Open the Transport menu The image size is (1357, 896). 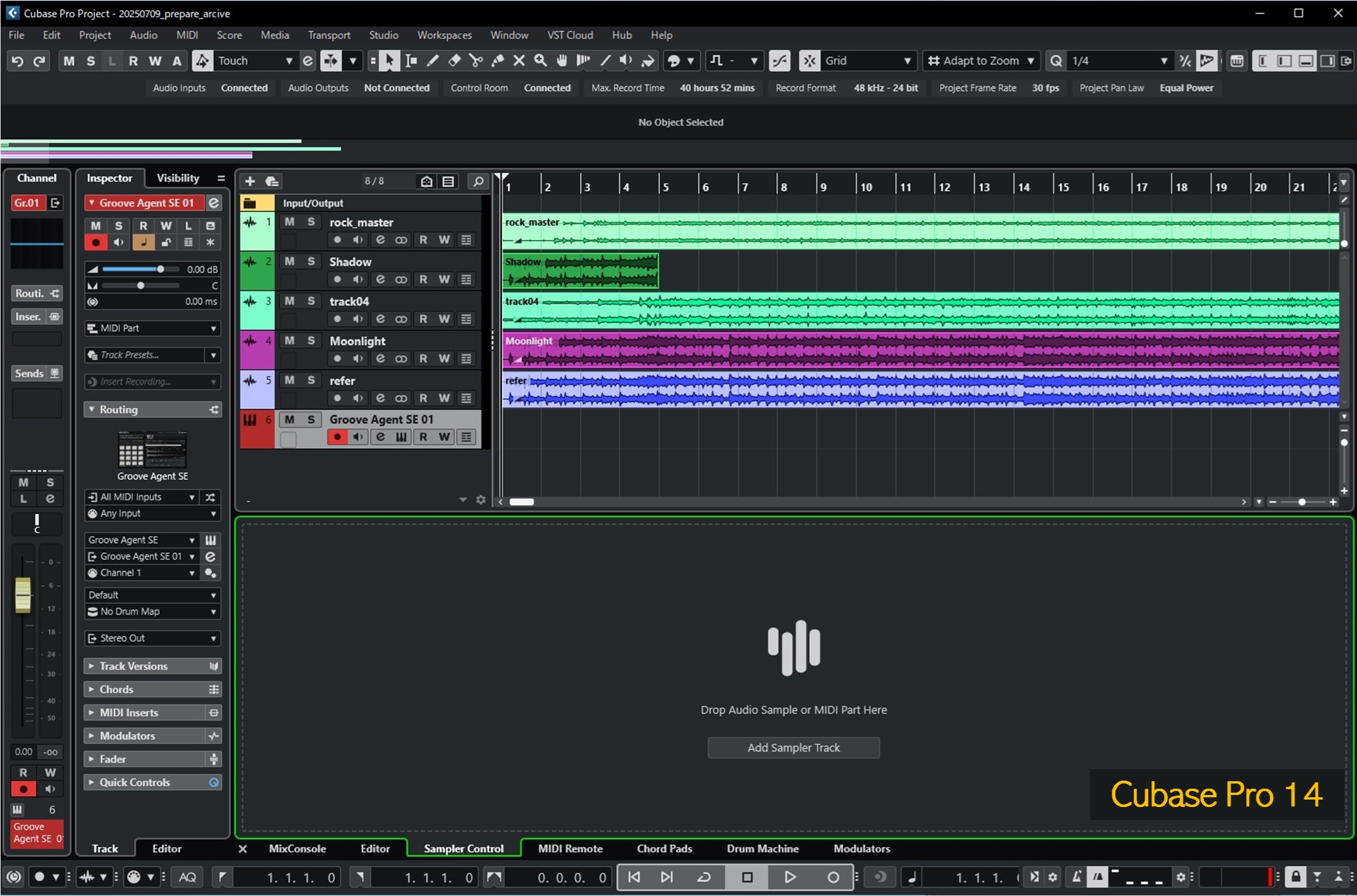tap(329, 35)
